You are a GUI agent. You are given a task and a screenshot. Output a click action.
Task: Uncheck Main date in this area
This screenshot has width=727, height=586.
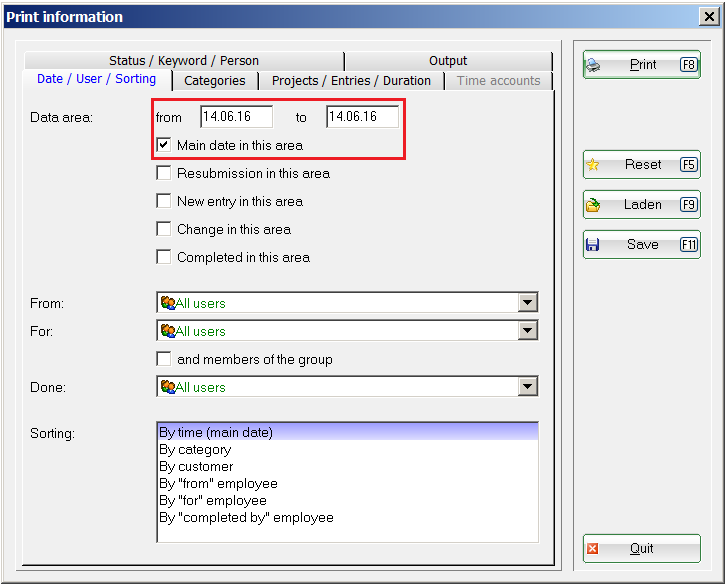tap(164, 145)
